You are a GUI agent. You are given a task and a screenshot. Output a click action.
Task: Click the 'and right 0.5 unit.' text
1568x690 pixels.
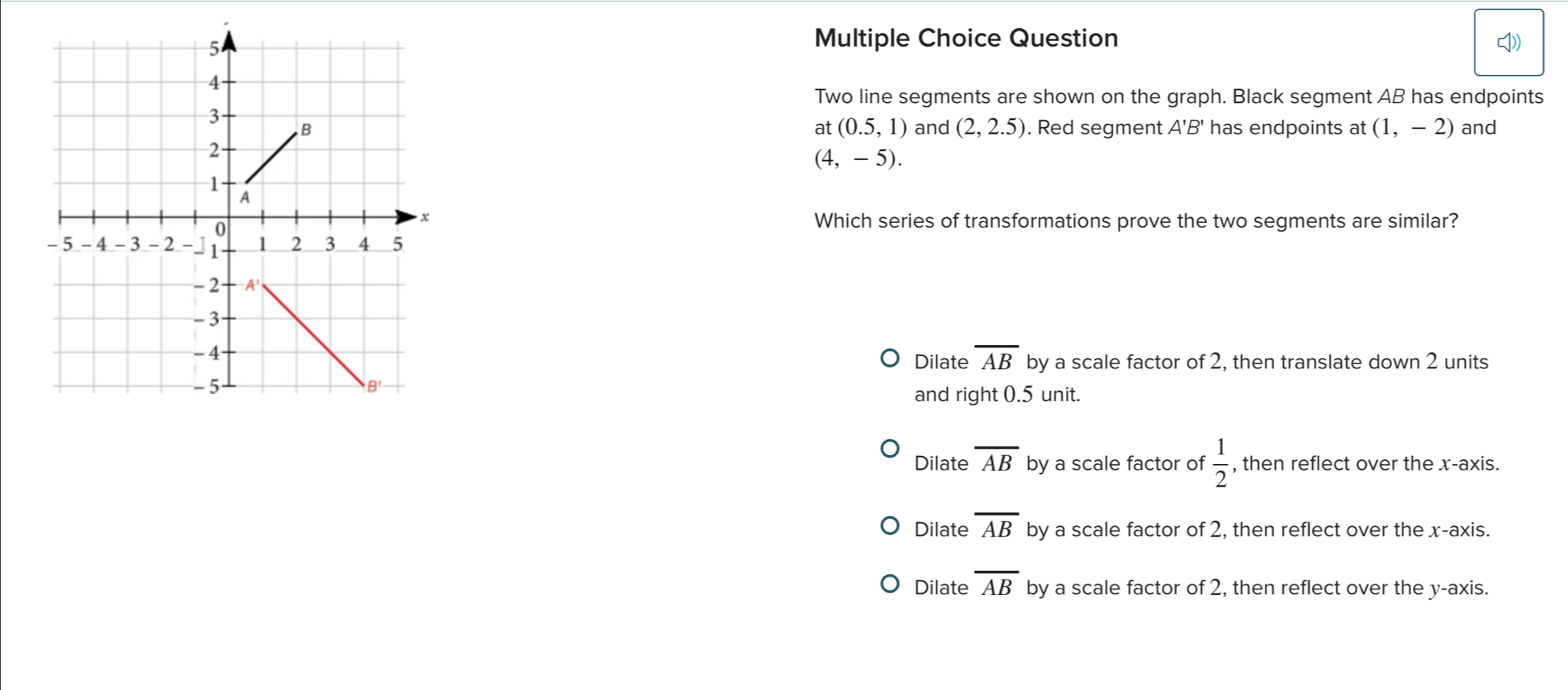tap(997, 395)
